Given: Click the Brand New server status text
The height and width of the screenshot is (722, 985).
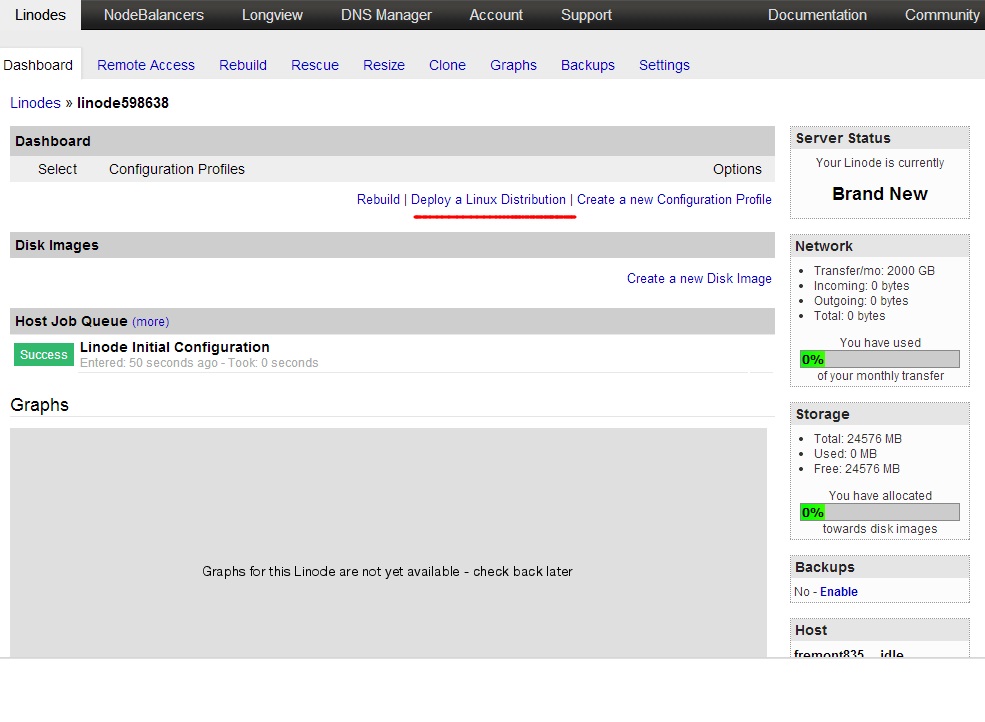Looking at the screenshot, I should point(879,194).
